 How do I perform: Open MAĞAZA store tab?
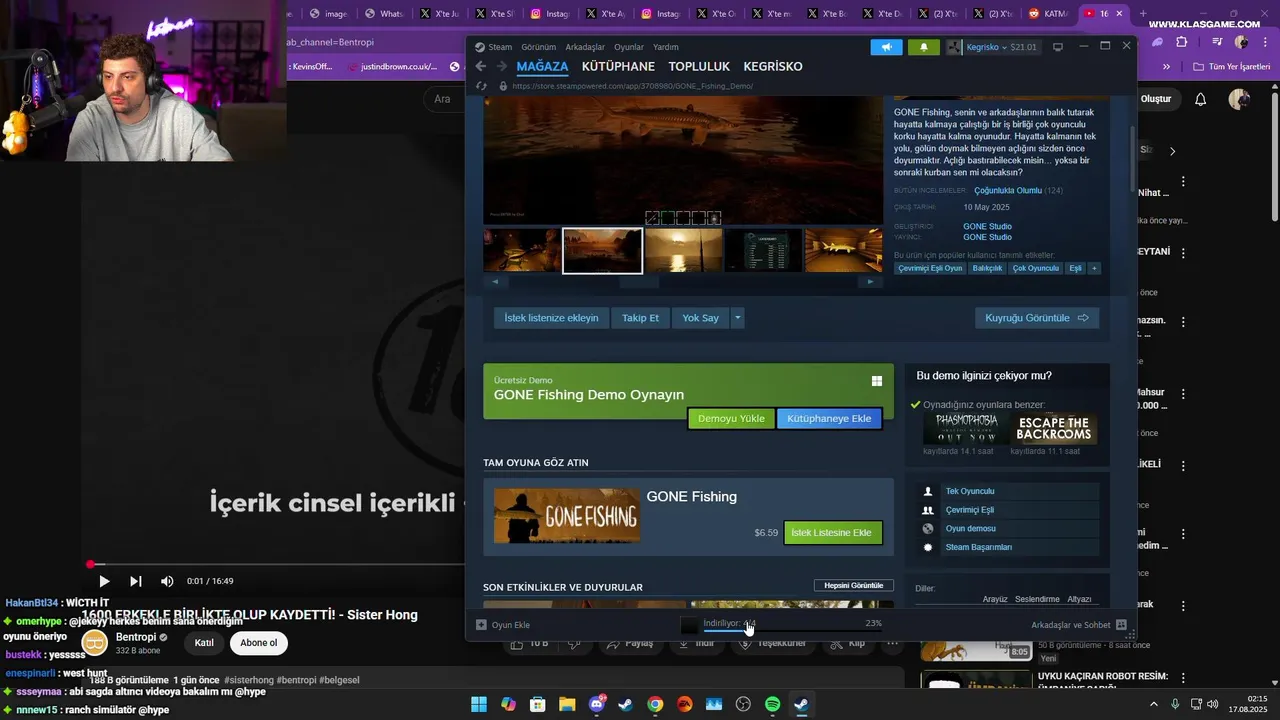point(542,67)
